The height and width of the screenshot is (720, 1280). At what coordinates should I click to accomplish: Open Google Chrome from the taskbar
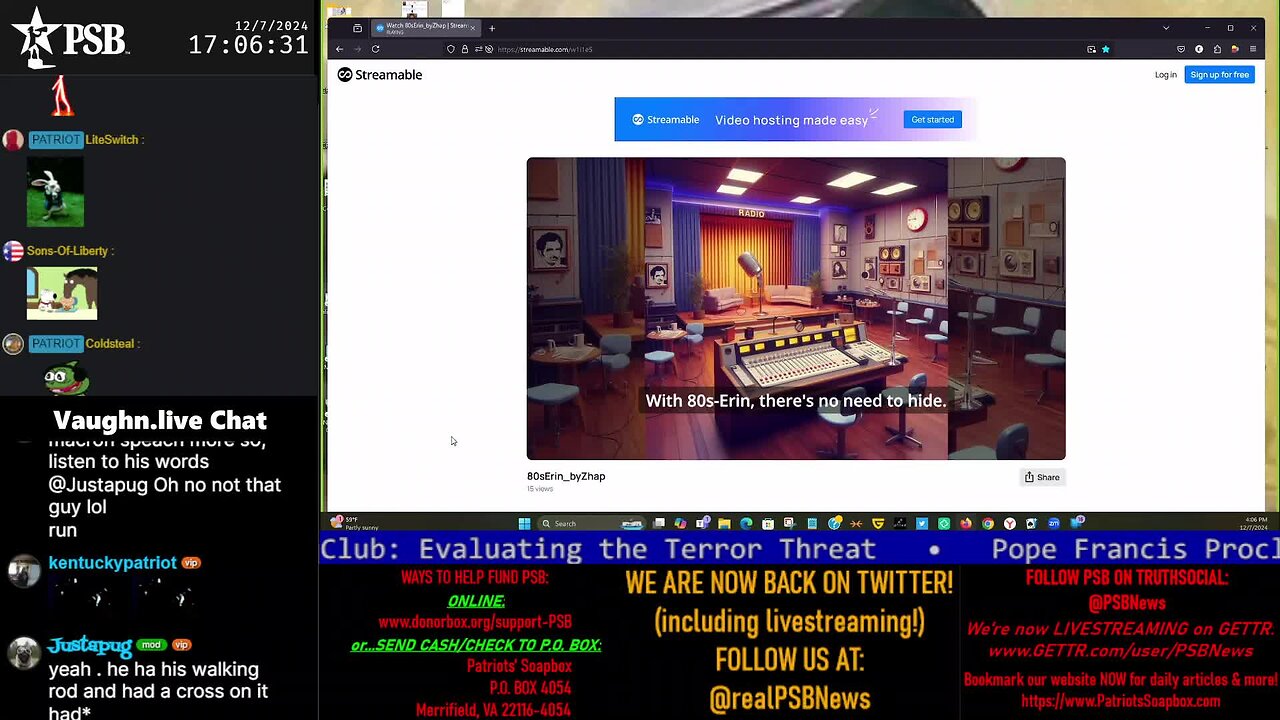(988, 523)
